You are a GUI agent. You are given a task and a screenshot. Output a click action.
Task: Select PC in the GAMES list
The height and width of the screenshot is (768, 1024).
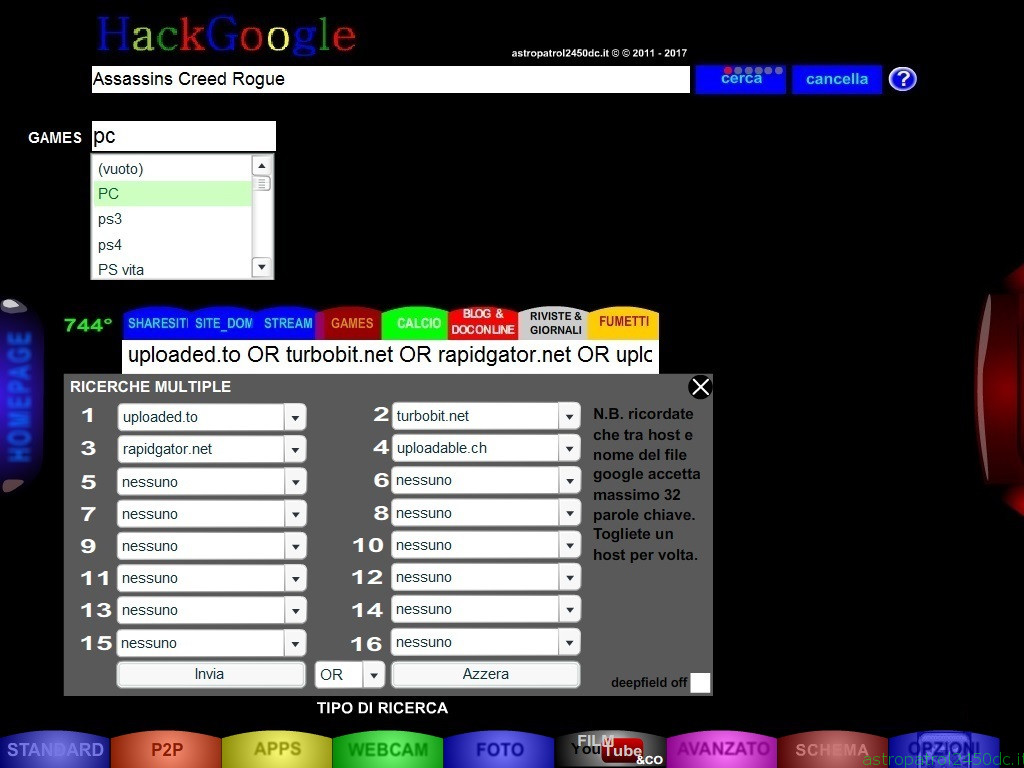[171, 194]
